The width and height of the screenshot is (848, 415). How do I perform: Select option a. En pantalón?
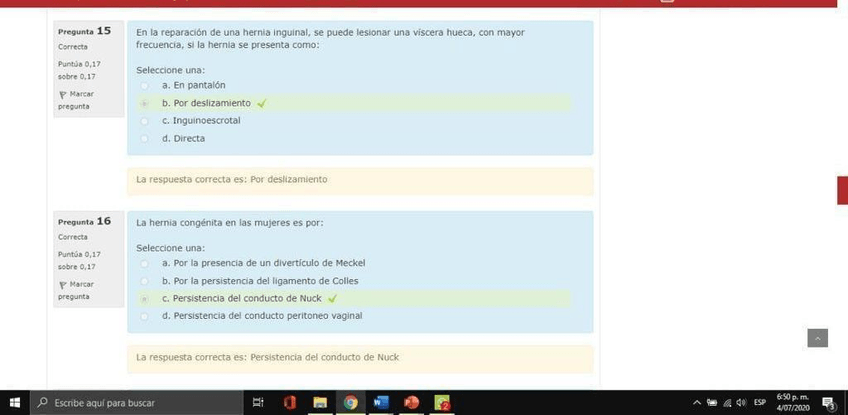tap(144, 85)
